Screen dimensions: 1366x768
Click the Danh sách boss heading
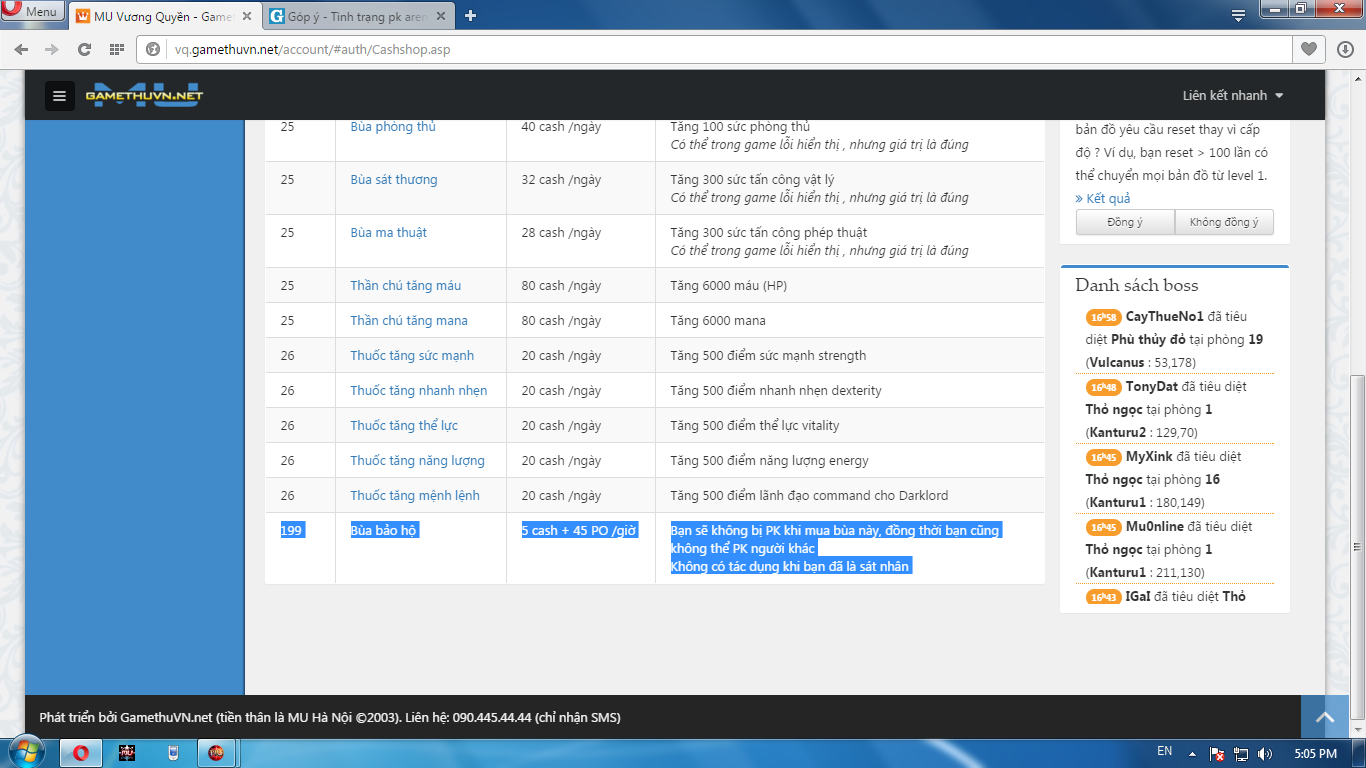click(x=1137, y=285)
